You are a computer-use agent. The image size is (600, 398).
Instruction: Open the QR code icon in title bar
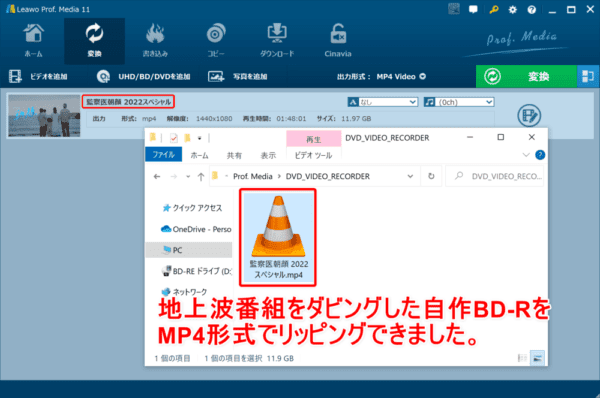(x=454, y=9)
